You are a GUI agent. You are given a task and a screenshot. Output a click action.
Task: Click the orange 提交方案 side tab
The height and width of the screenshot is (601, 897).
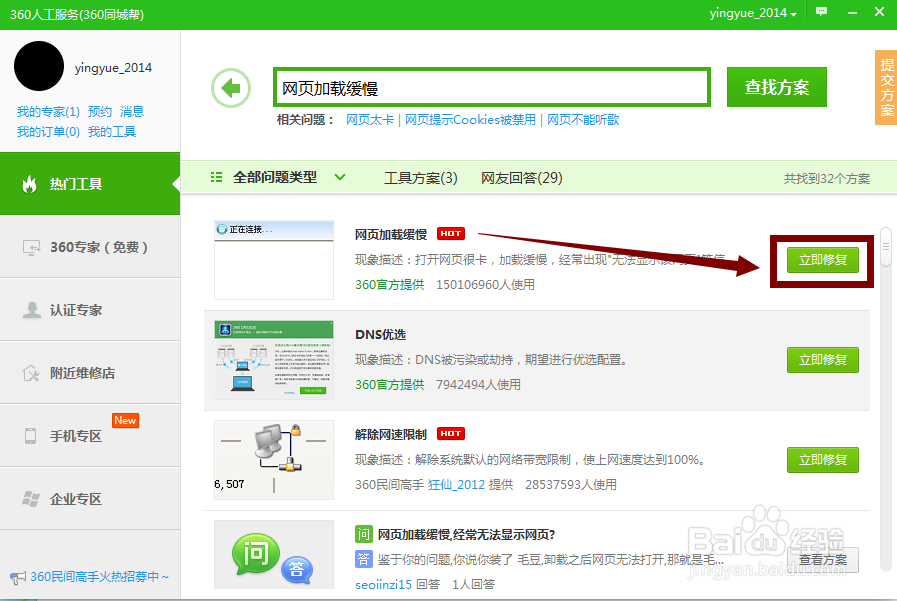coord(886,87)
